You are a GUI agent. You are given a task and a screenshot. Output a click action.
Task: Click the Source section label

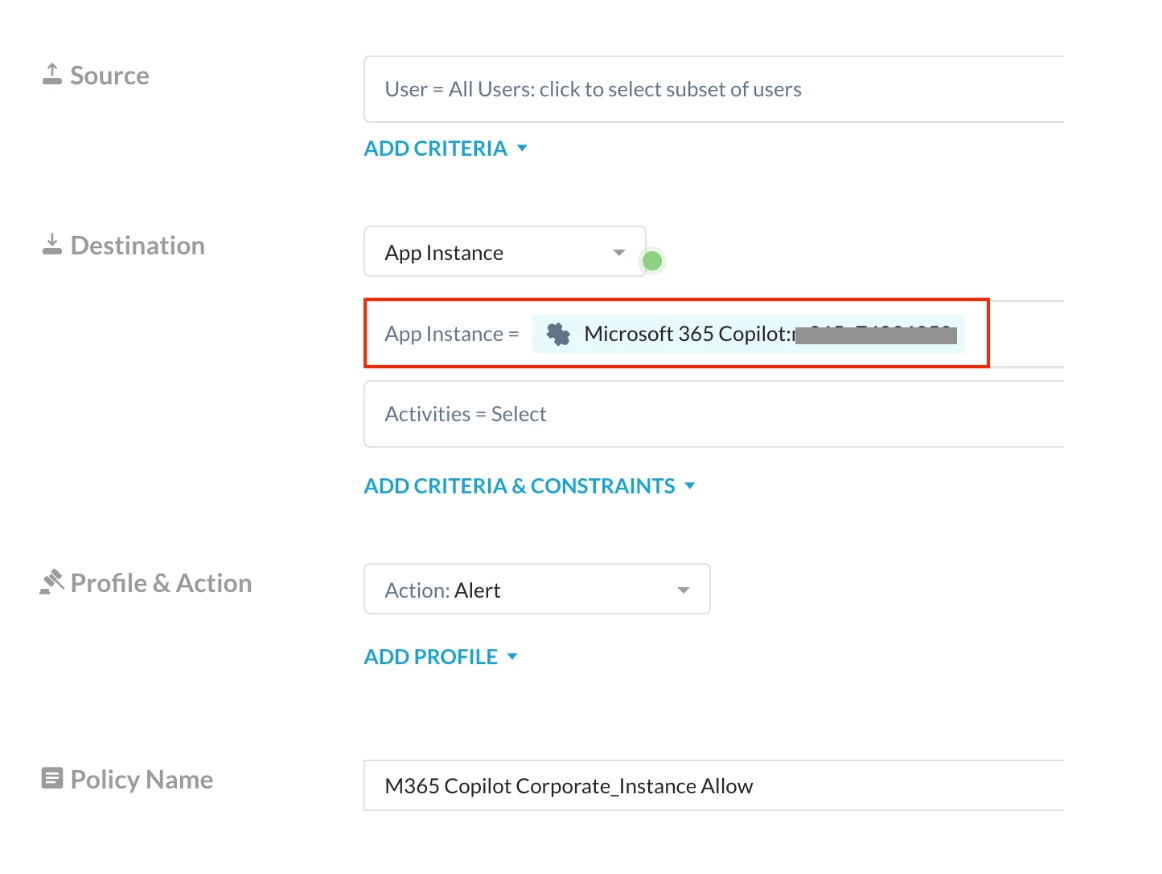pos(110,75)
